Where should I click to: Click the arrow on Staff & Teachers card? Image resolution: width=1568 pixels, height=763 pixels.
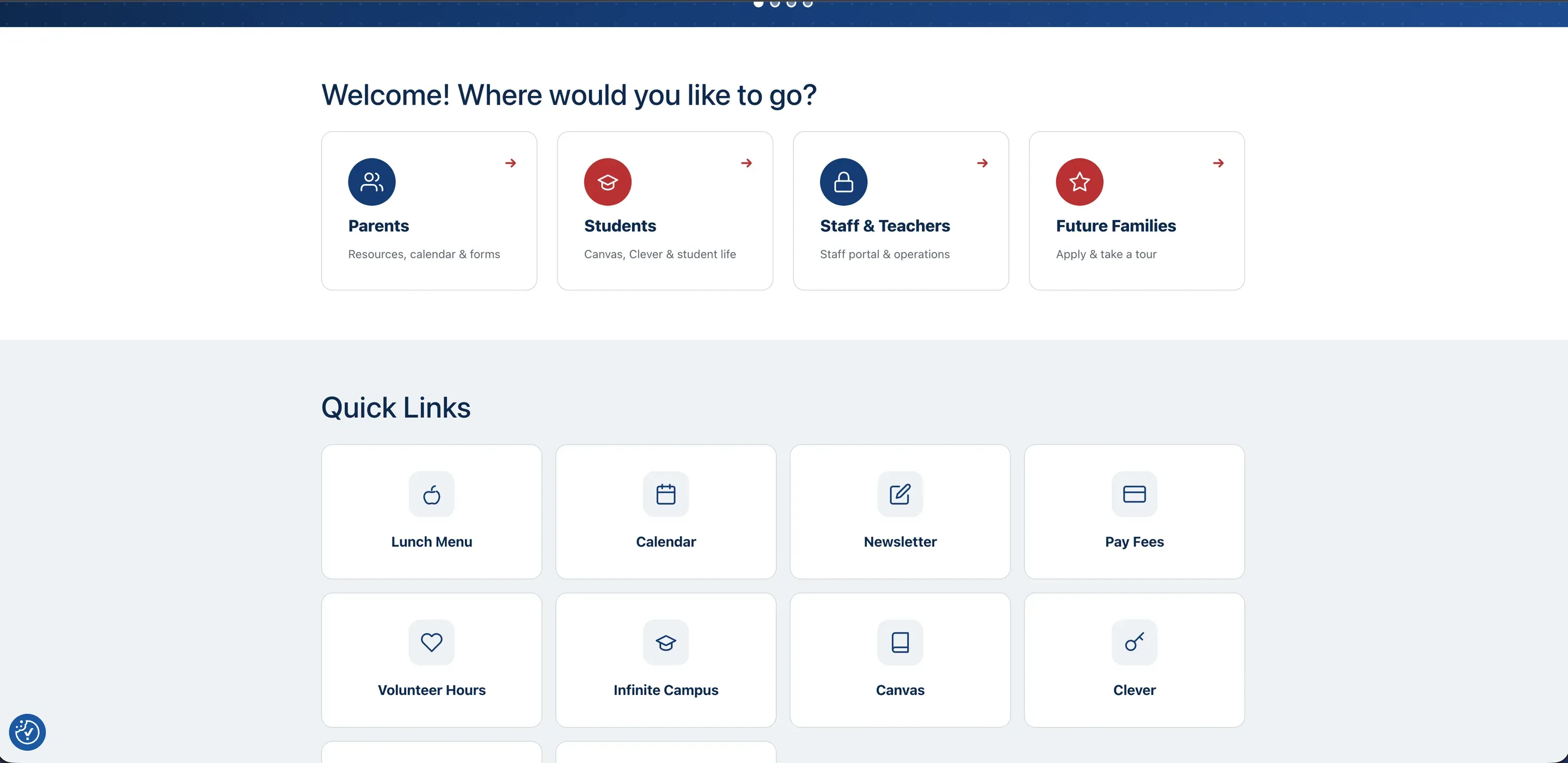pyautogui.click(x=982, y=163)
